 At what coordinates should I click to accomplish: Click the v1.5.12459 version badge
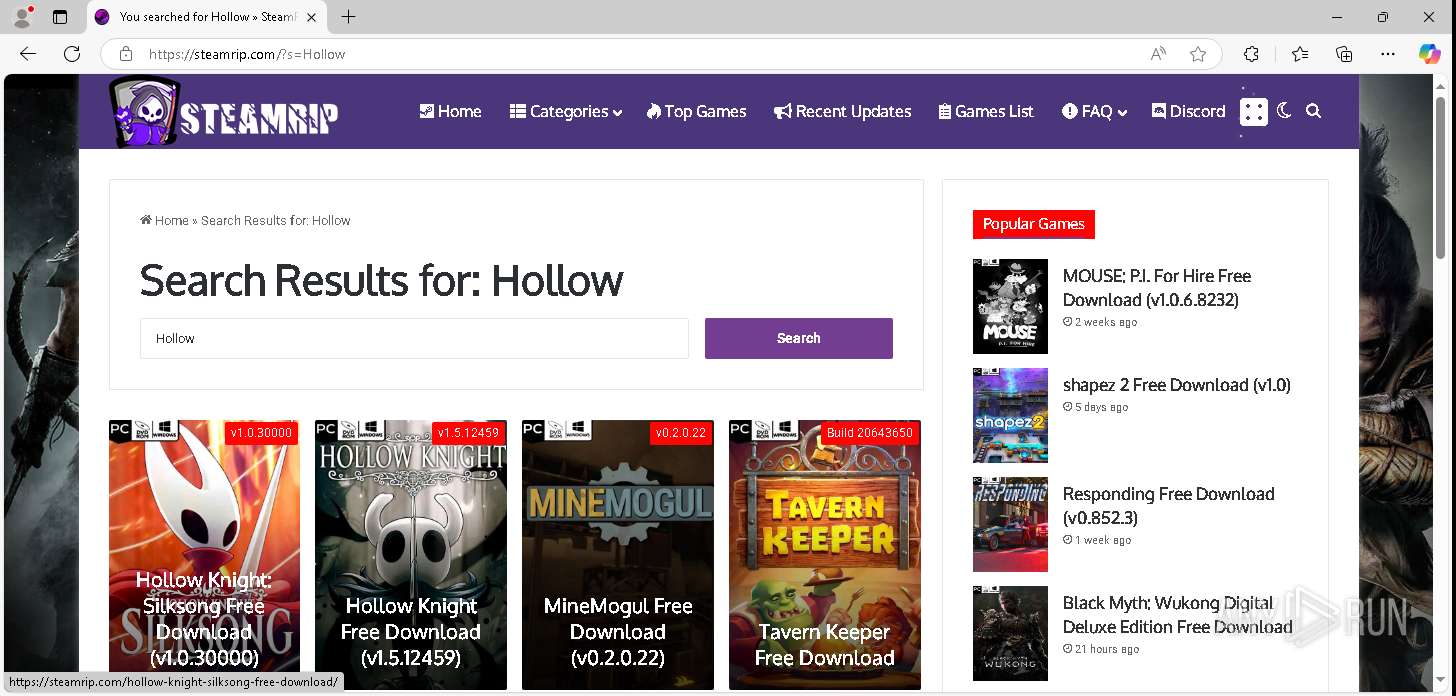click(468, 433)
